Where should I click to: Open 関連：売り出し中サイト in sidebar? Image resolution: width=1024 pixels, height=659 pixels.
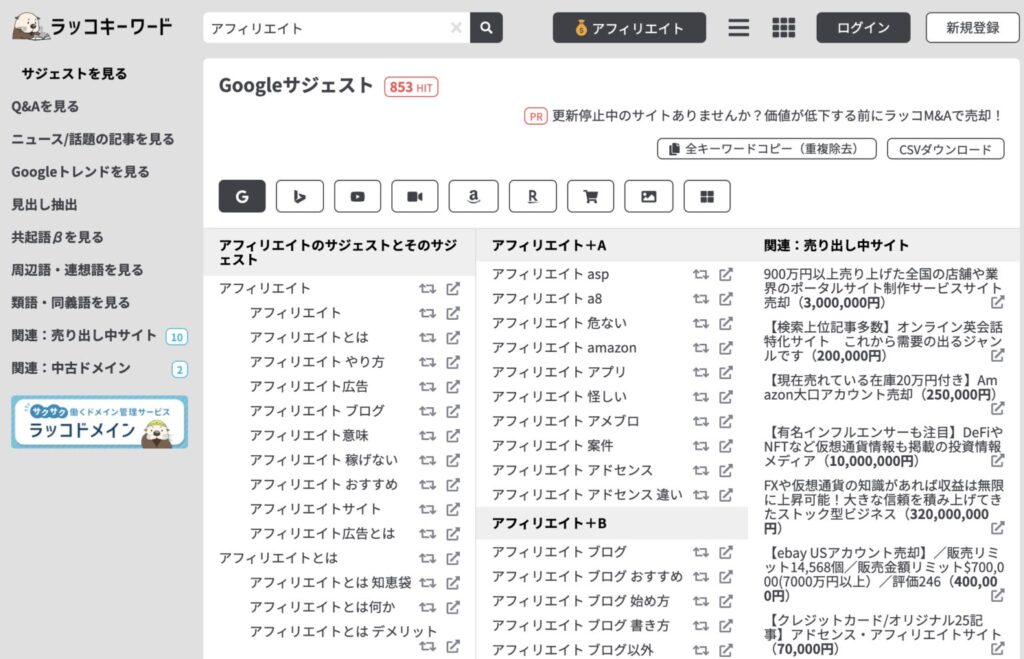click(84, 336)
